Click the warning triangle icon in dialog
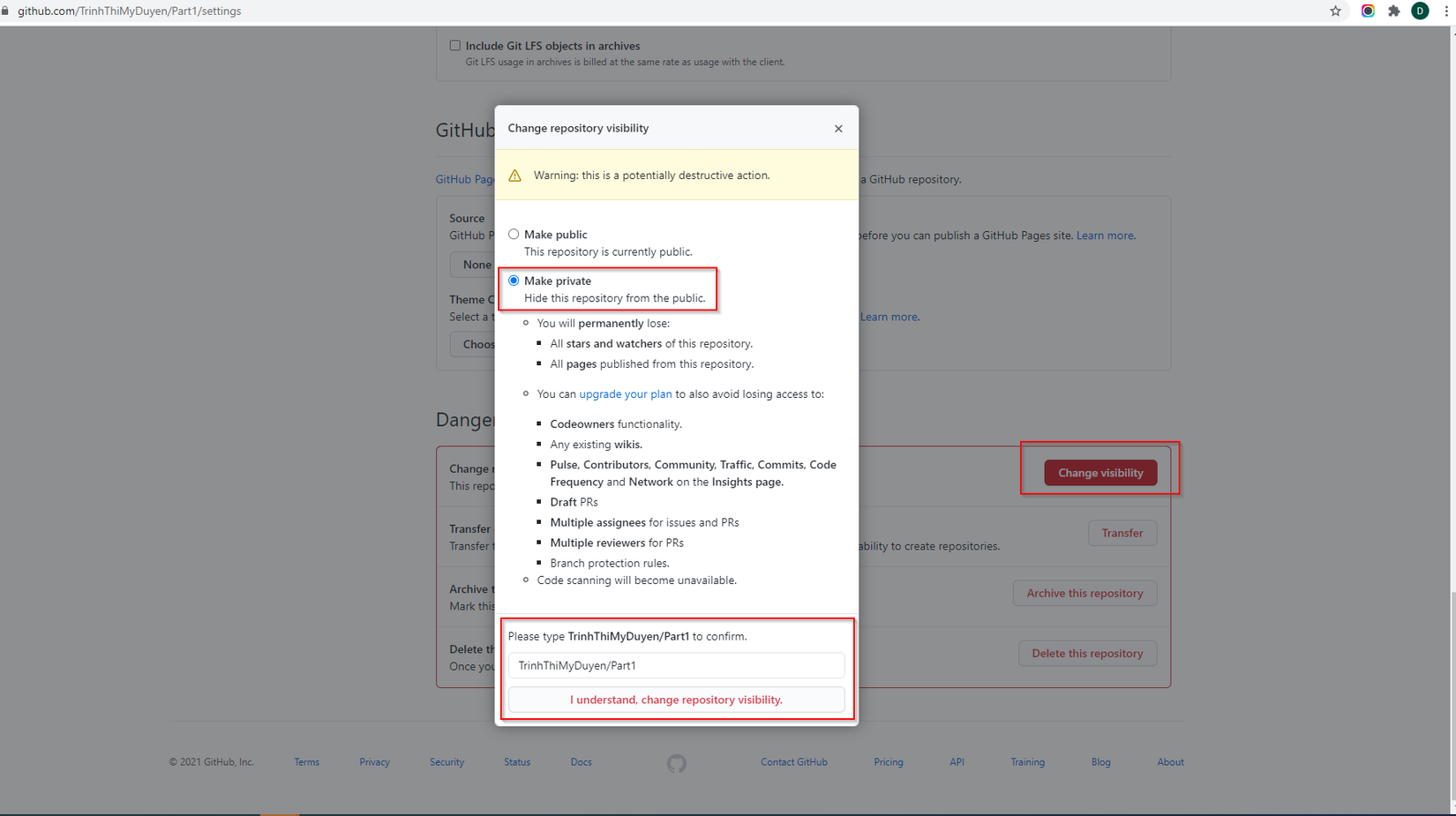The height and width of the screenshot is (816, 1456). click(x=515, y=176)
